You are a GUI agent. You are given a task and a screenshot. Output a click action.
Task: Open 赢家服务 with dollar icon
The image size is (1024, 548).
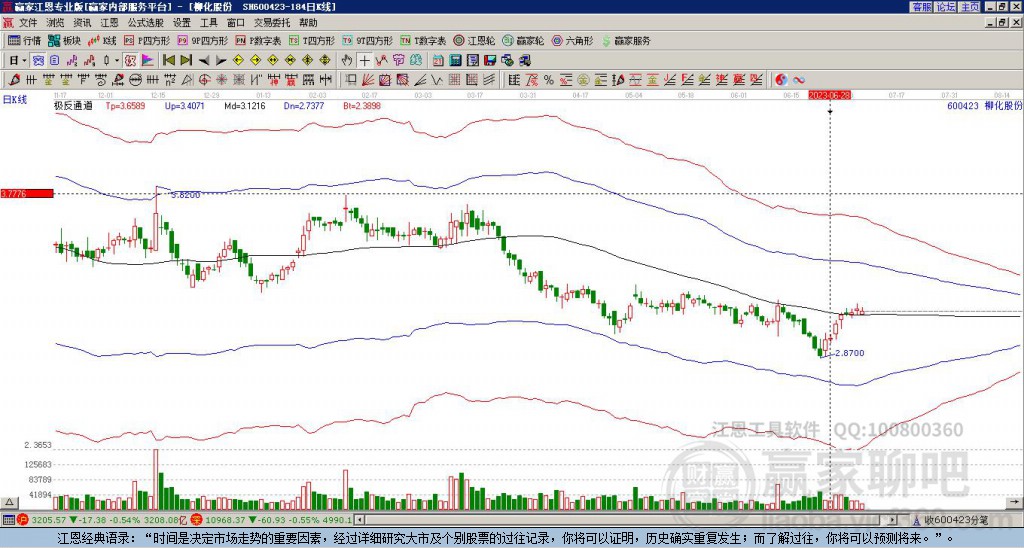626,40
